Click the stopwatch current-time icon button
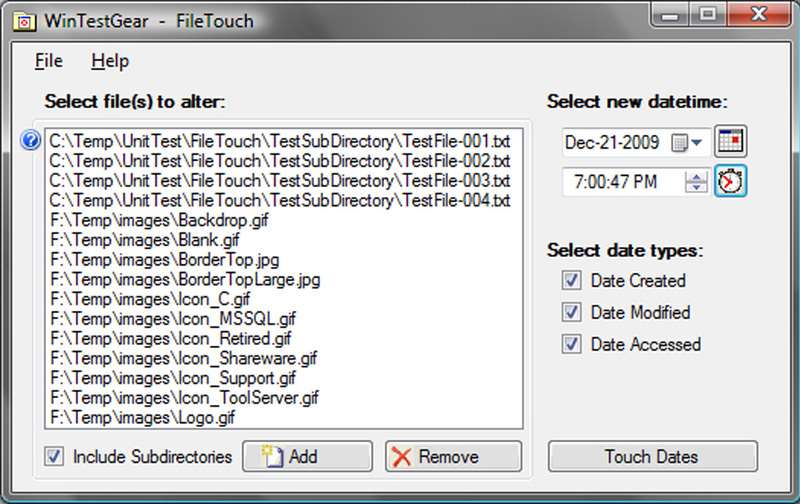800x504 pixels. [730, 181]
